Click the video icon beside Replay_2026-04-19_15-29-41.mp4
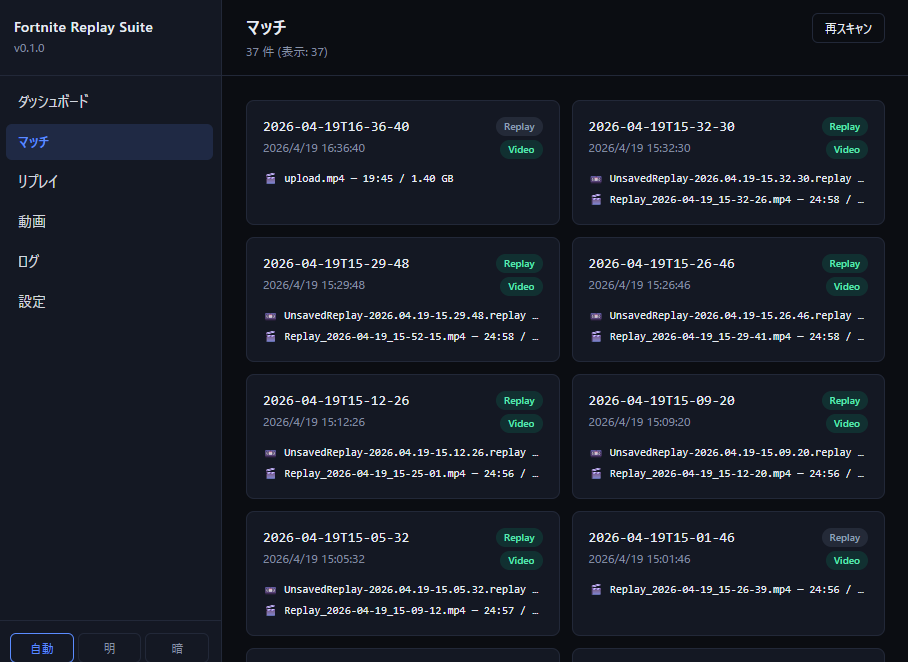This screenshot has width=908, height=662. click(x=596, y=336)
